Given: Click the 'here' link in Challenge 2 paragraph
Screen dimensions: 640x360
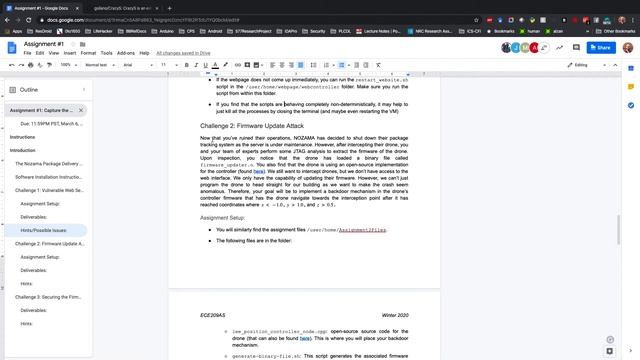Looking at the screenshot, I should coord(258,171).
